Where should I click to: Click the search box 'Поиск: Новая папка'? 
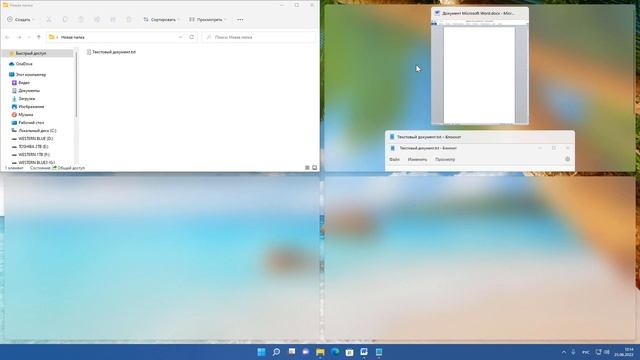tap(259, 37)
